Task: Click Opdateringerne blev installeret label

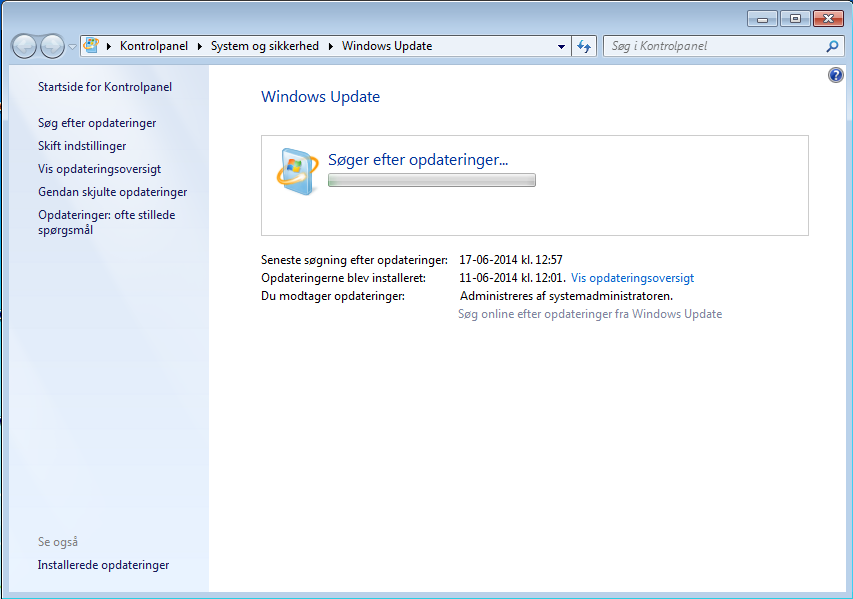Action: pyautogui.click(x=343, y=278)
